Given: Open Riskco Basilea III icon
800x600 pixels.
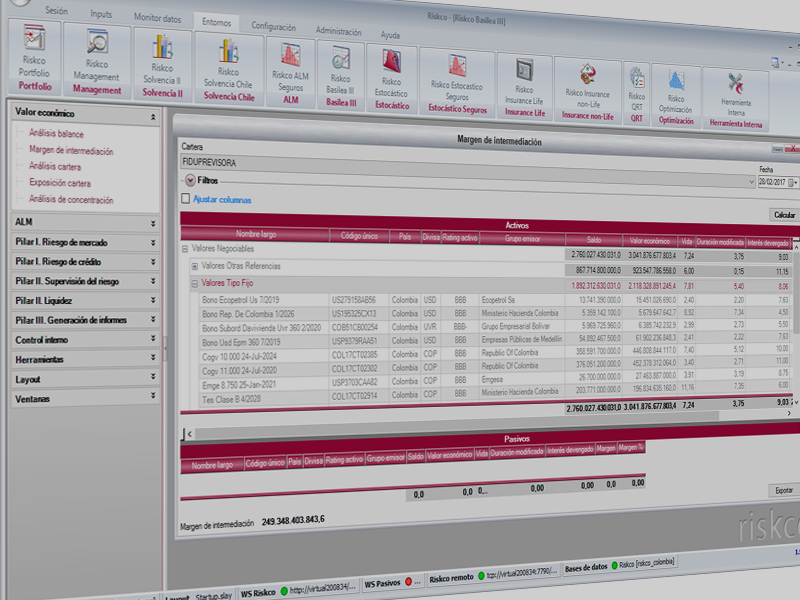Looking at the screenshot, I should pyautogui.click(x=340, y=59).
